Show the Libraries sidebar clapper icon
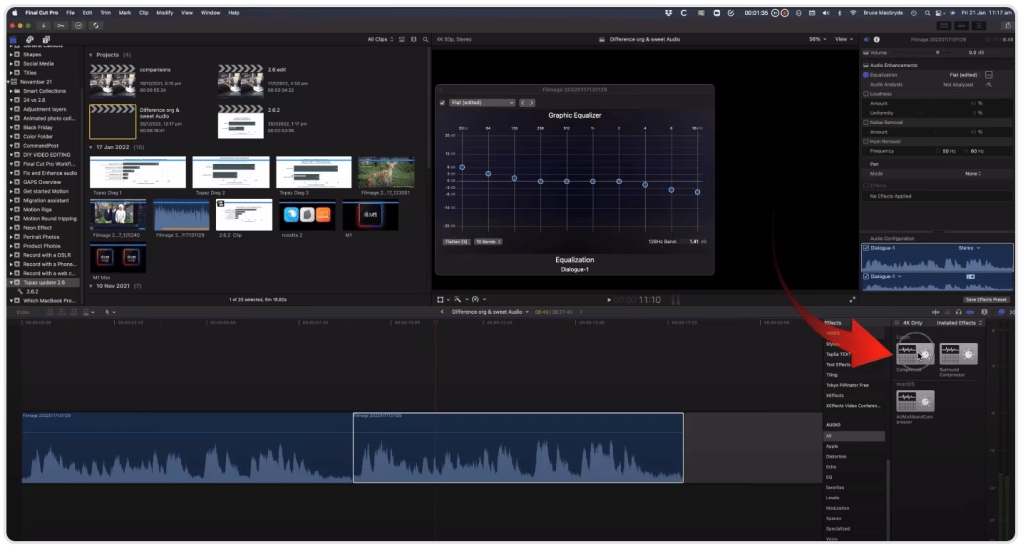 coord(13,40)
